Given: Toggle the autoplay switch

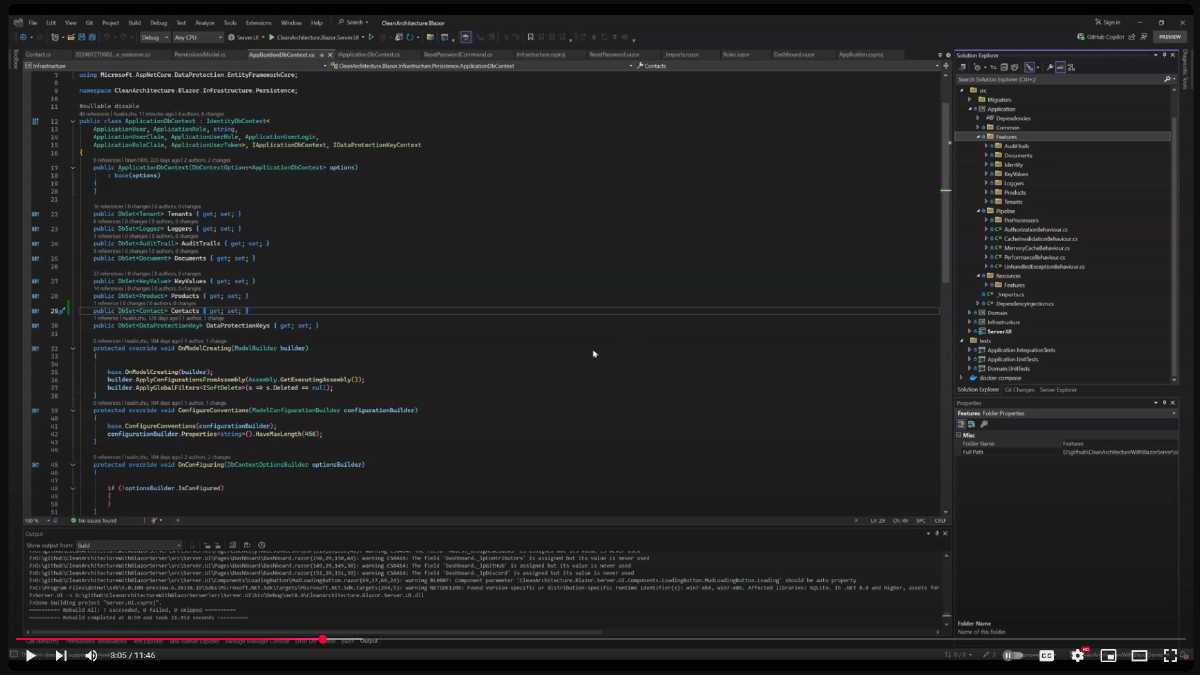Looking at the screenshot, I should point(1013,656).
